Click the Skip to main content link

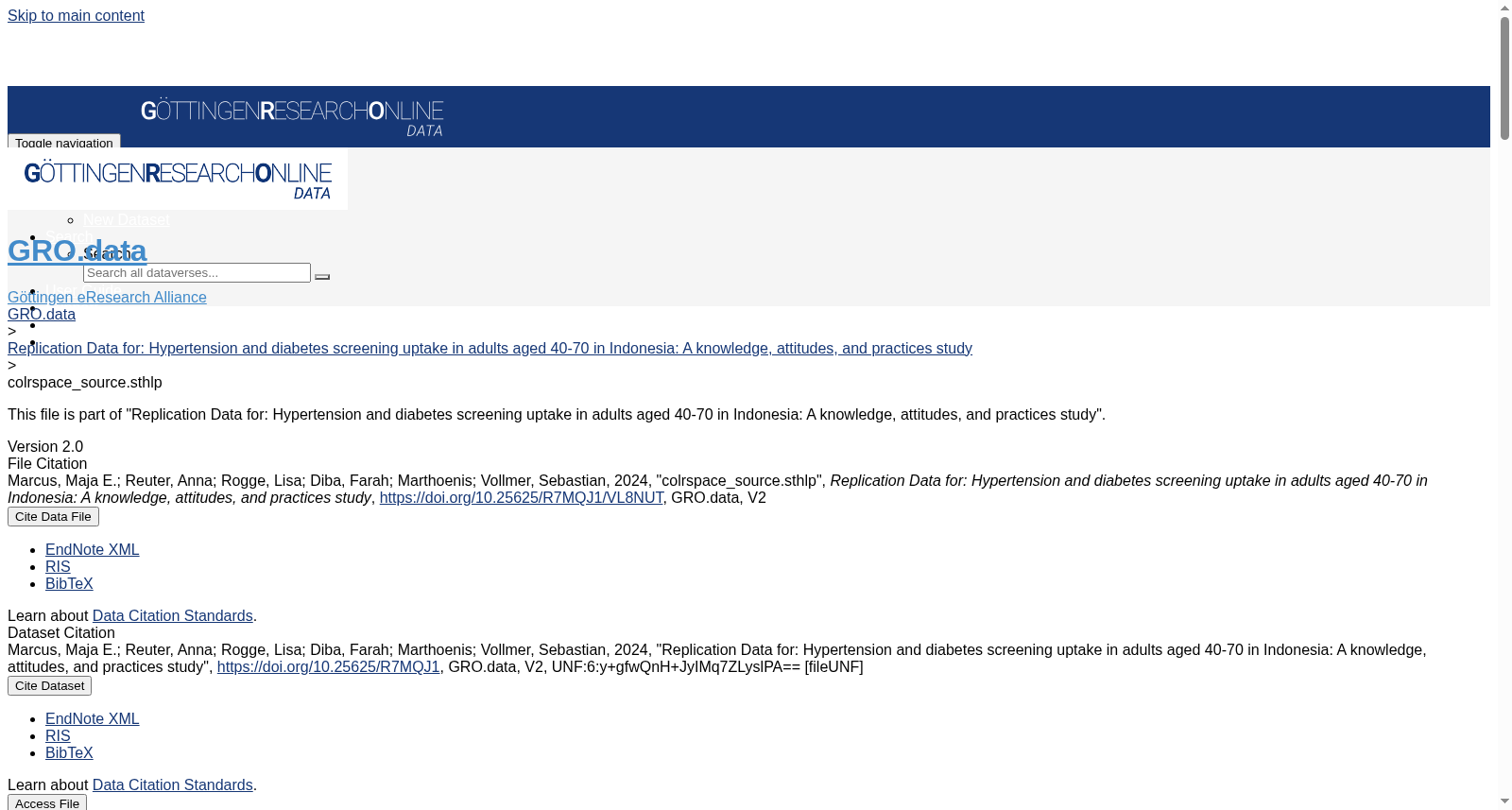(x=76, y=16)
